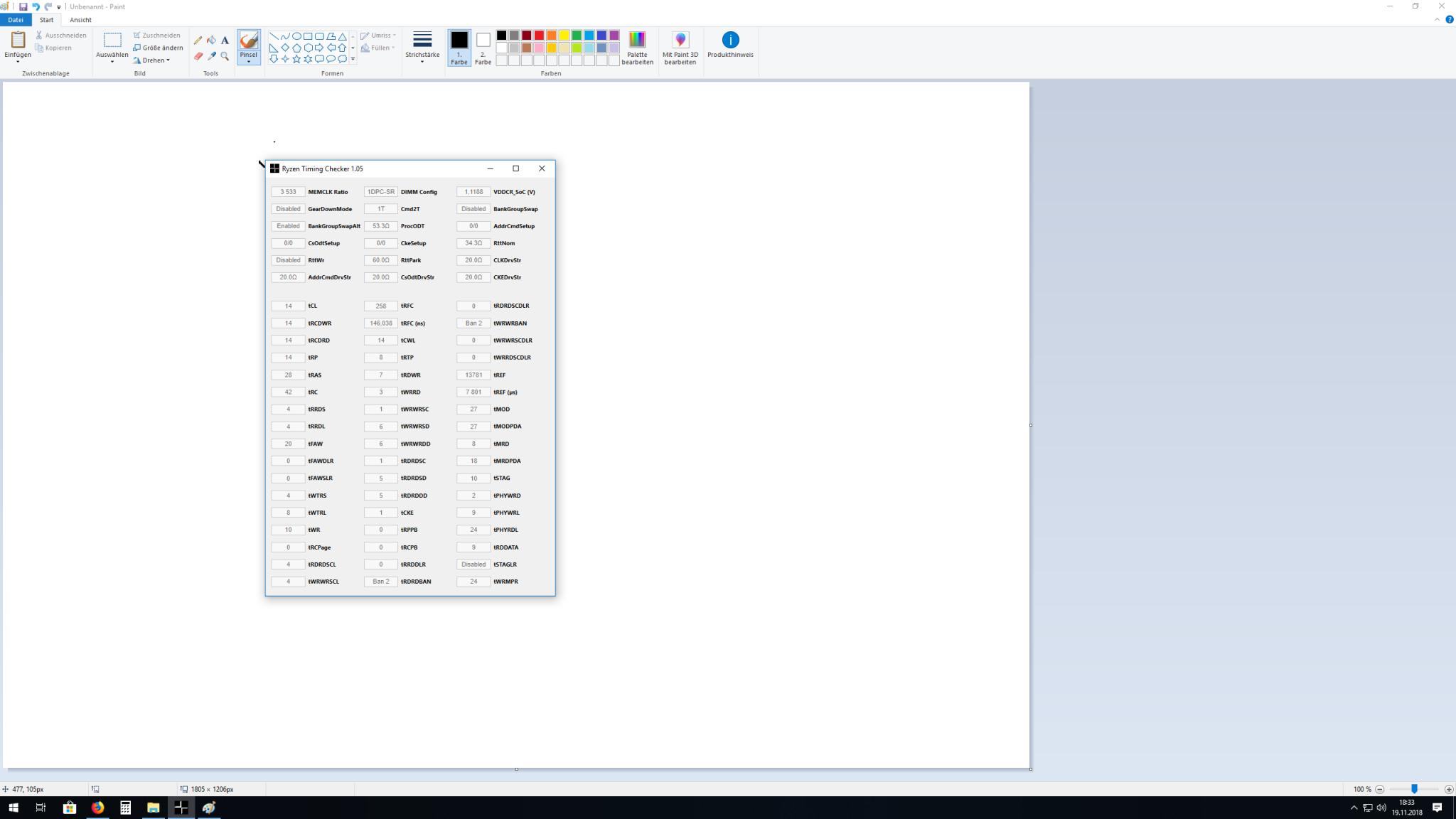Click the Pinsel brush tool icon
The height and width of the screenshot is (819, 1456).
(x=248, y=41)
